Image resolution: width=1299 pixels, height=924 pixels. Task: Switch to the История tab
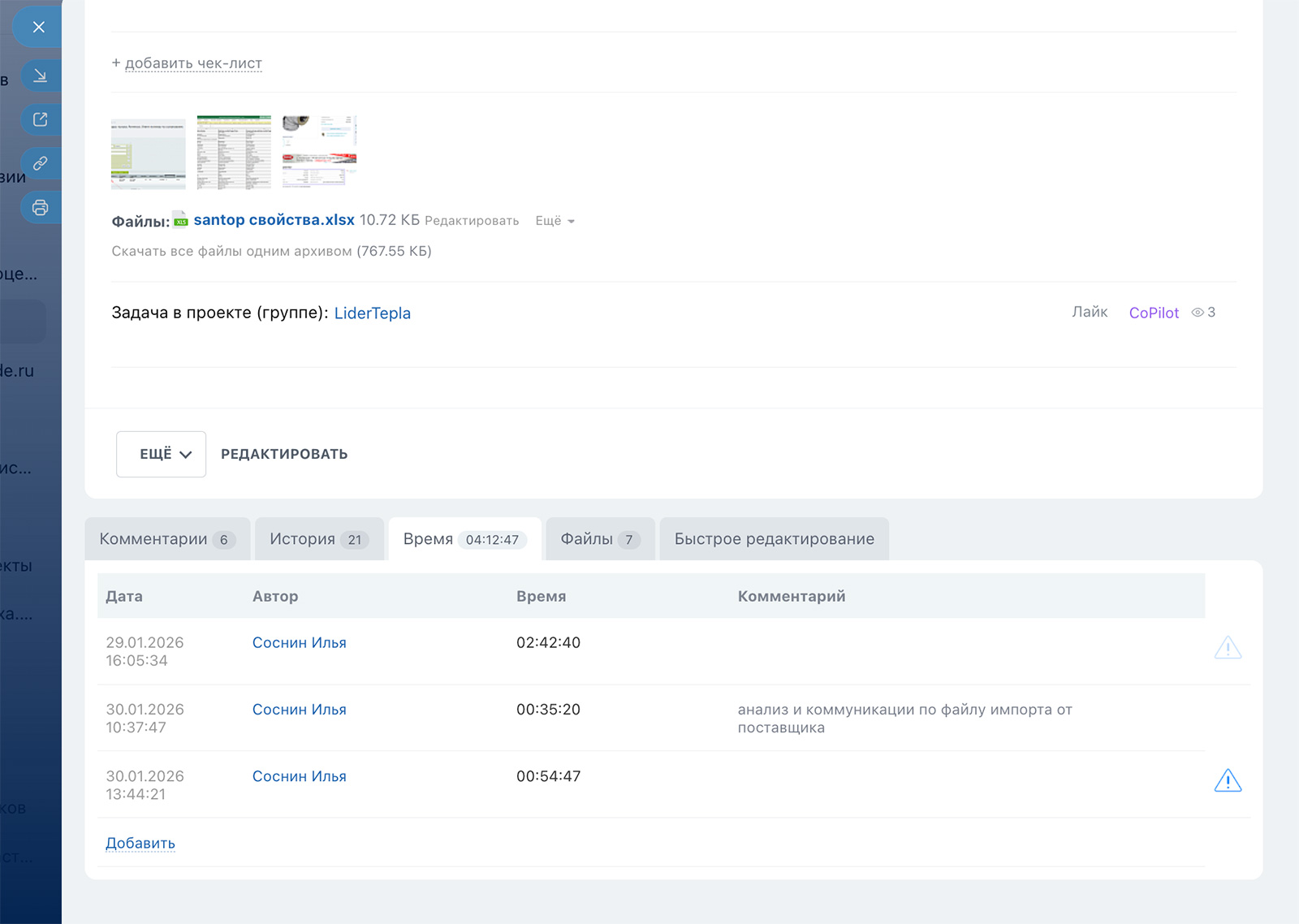(319, 539)
